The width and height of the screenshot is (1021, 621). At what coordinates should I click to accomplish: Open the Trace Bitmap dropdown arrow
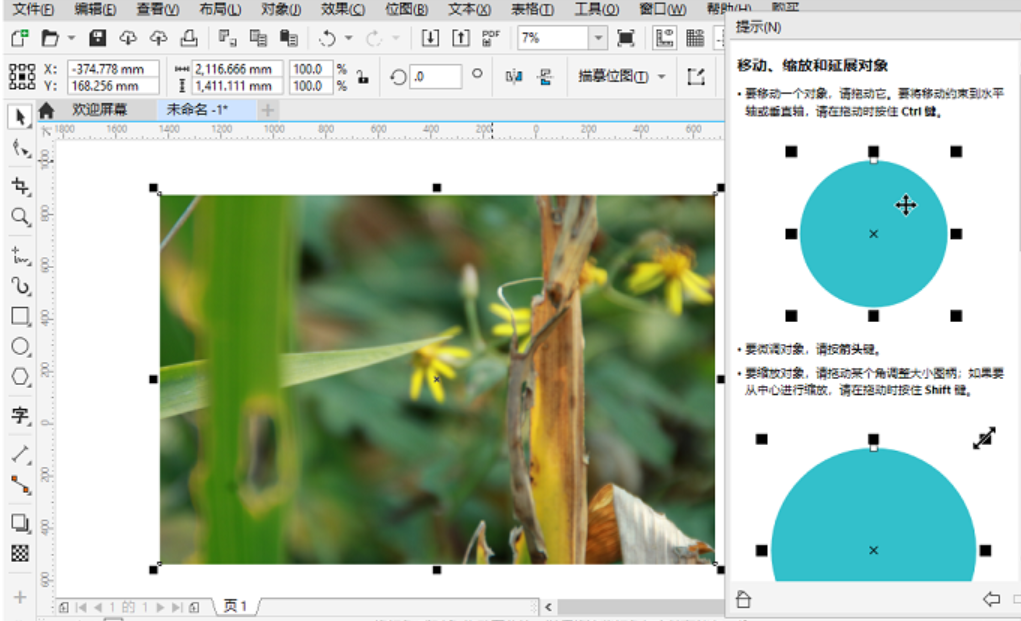point(662,77)
